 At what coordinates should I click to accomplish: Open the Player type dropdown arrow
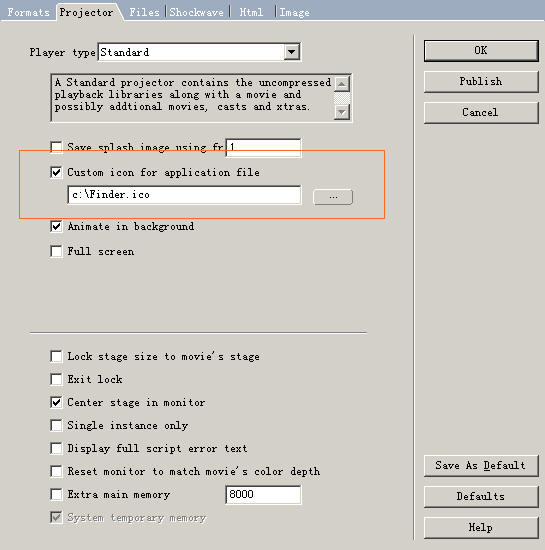(291, 52)
